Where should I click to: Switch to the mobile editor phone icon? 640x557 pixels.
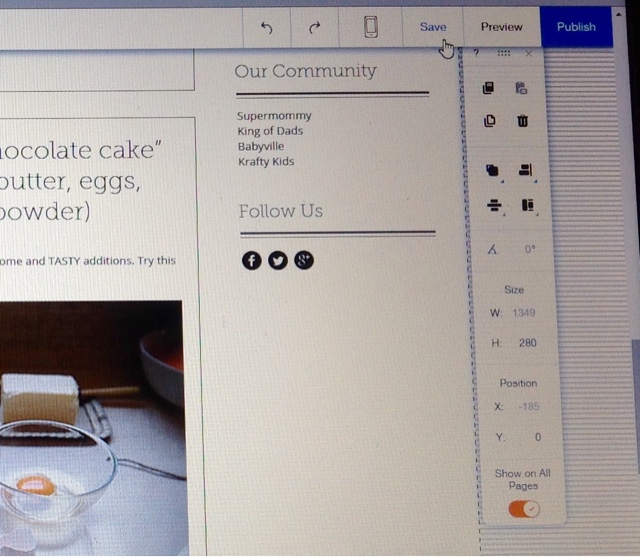pos(371,27)
